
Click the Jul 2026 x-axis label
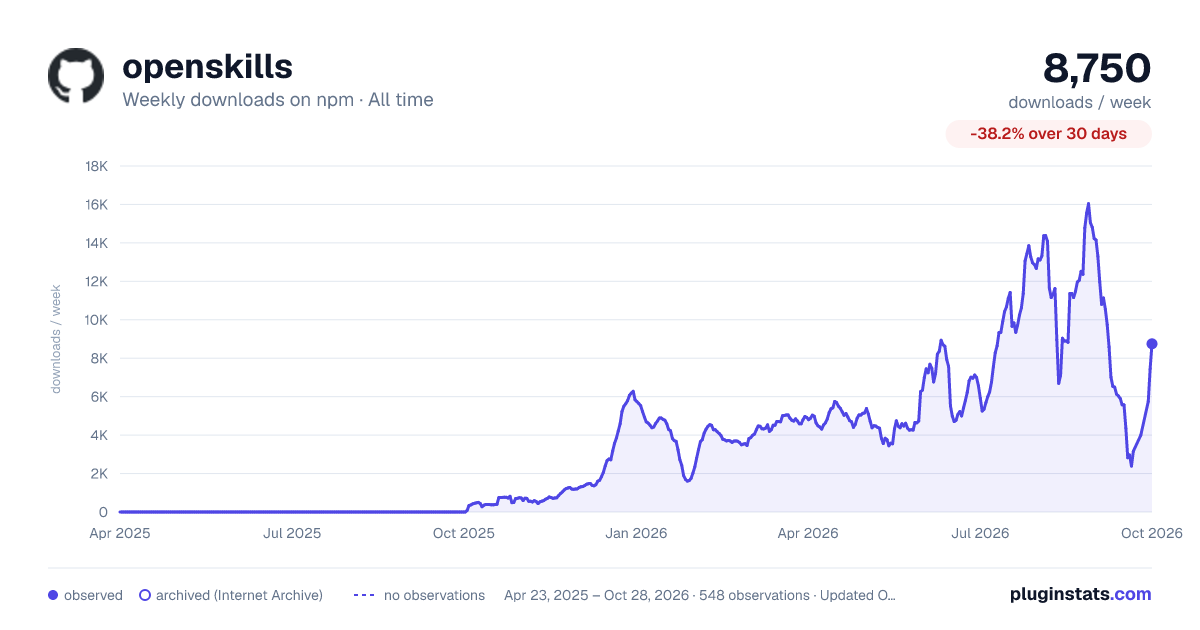(x=980, y=533)
